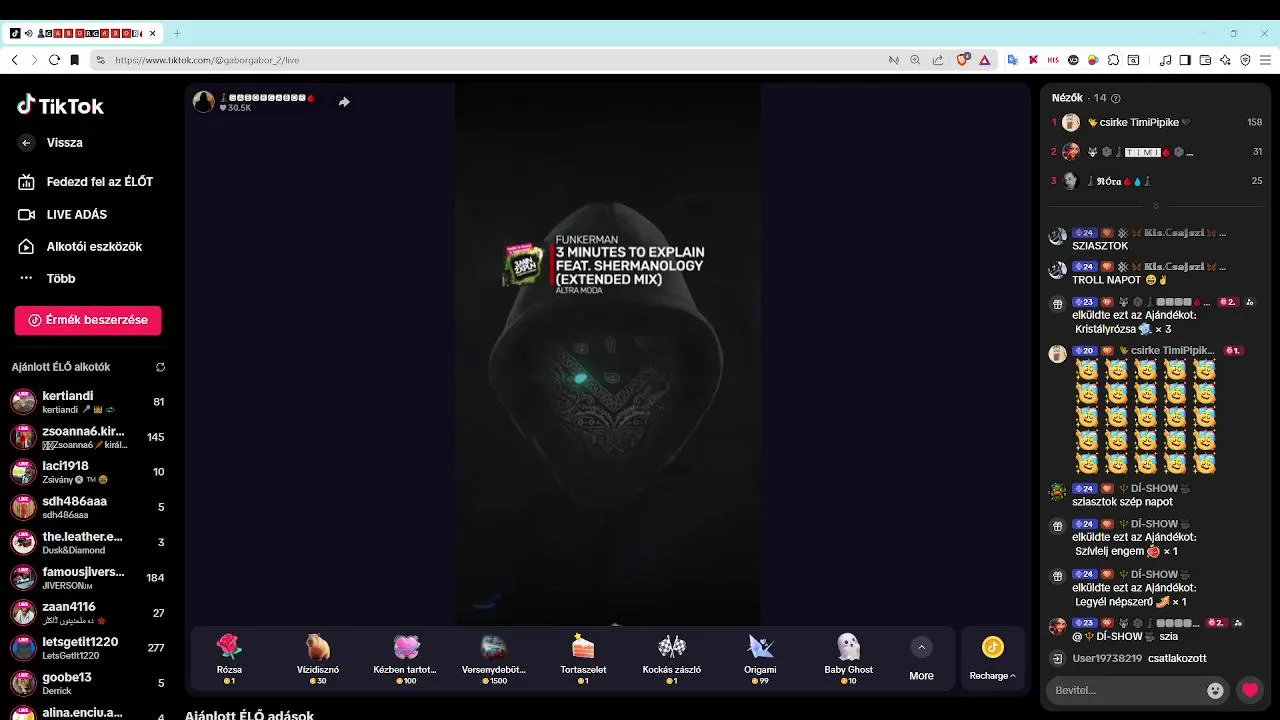Open the extensions puzzle icon
1280x720 pixels.
click(x=1113, y=60)
